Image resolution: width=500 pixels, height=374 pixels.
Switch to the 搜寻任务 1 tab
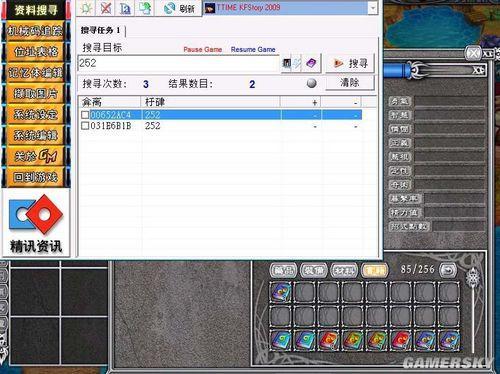(x=100, y=30)
